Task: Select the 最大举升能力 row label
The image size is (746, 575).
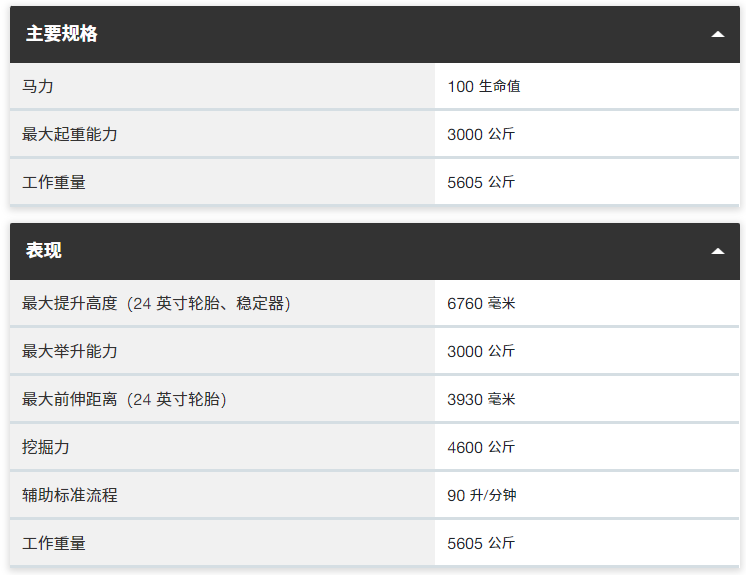Action: (x=70, y=351)
